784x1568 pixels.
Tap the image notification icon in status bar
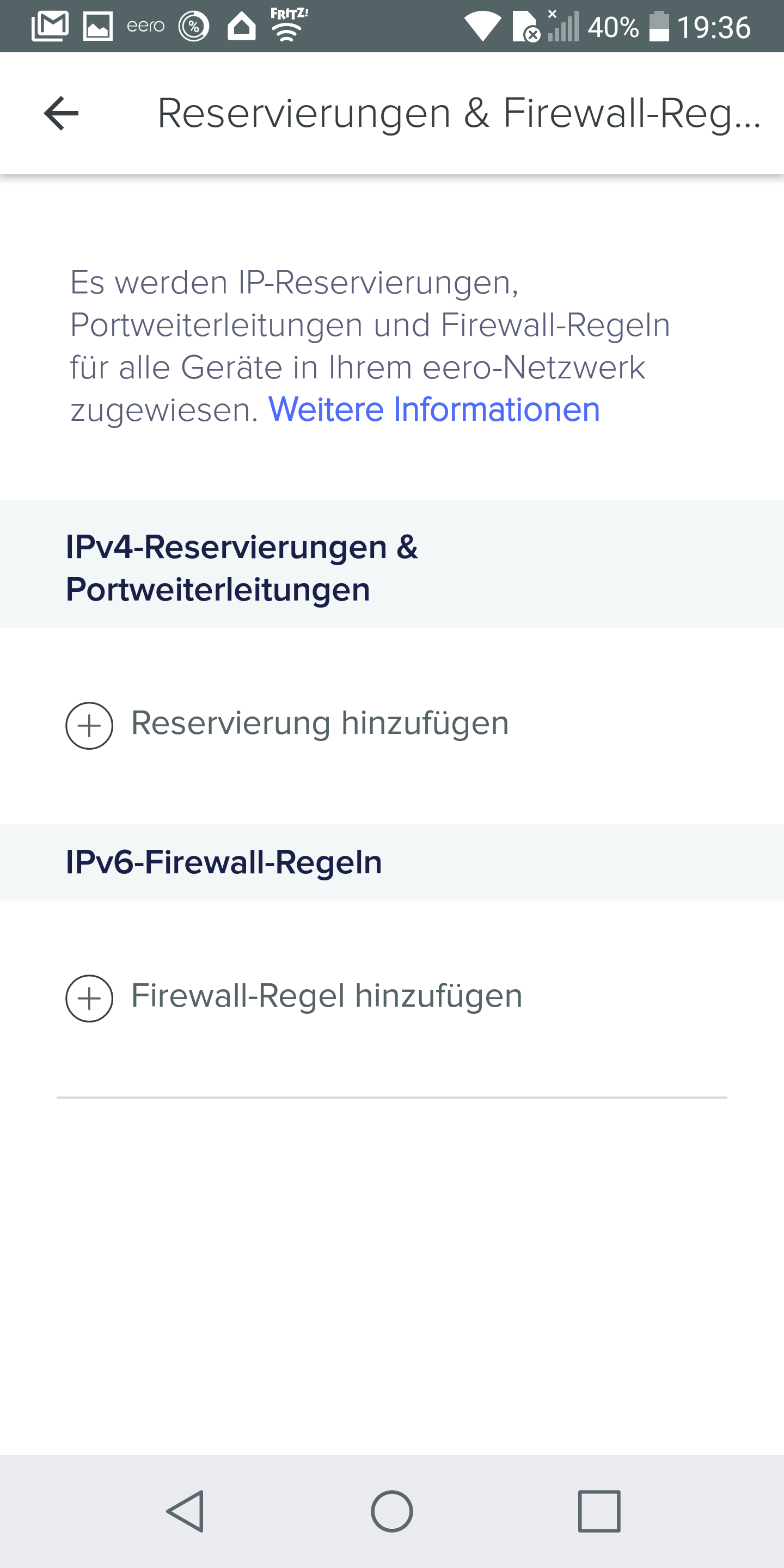[98, 27]
